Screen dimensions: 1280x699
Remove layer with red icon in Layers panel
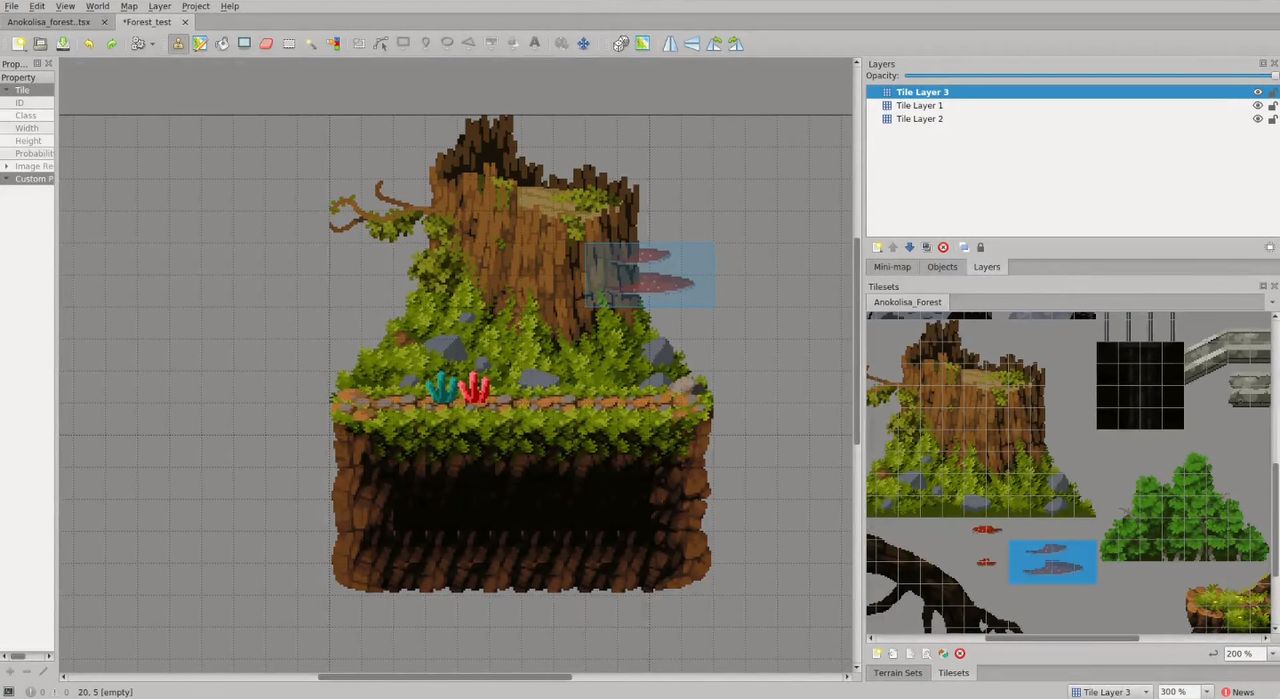tap(943, 247)
